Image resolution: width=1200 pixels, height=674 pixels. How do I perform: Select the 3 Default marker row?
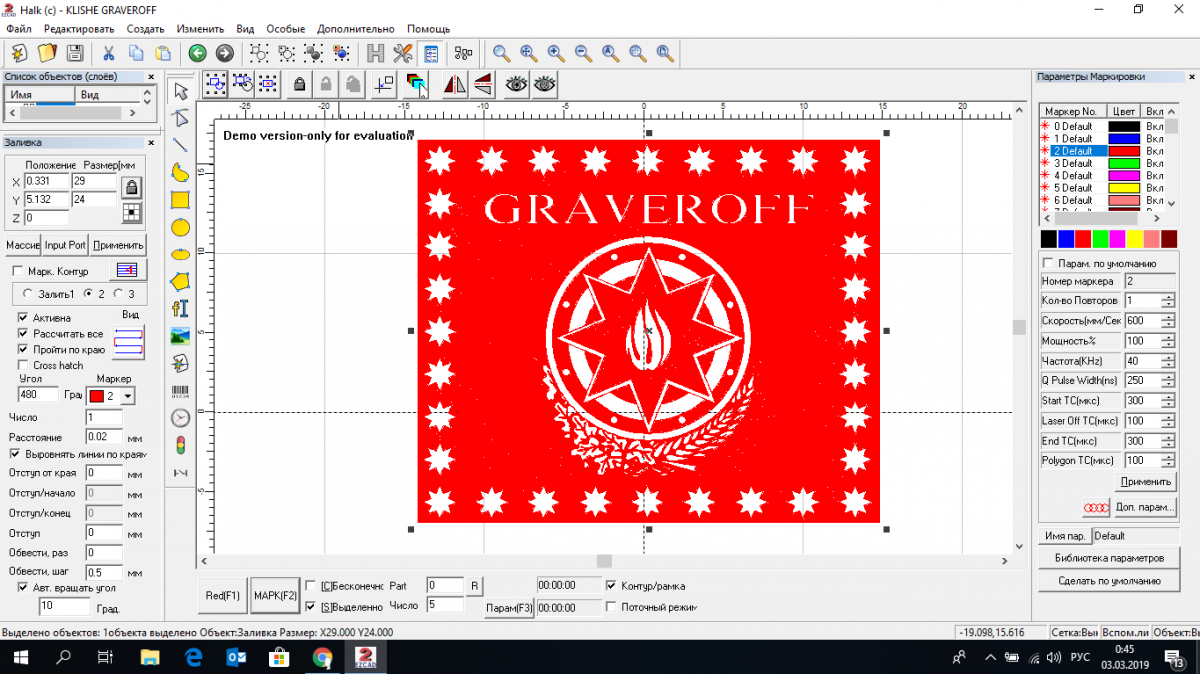point(1102,163)
